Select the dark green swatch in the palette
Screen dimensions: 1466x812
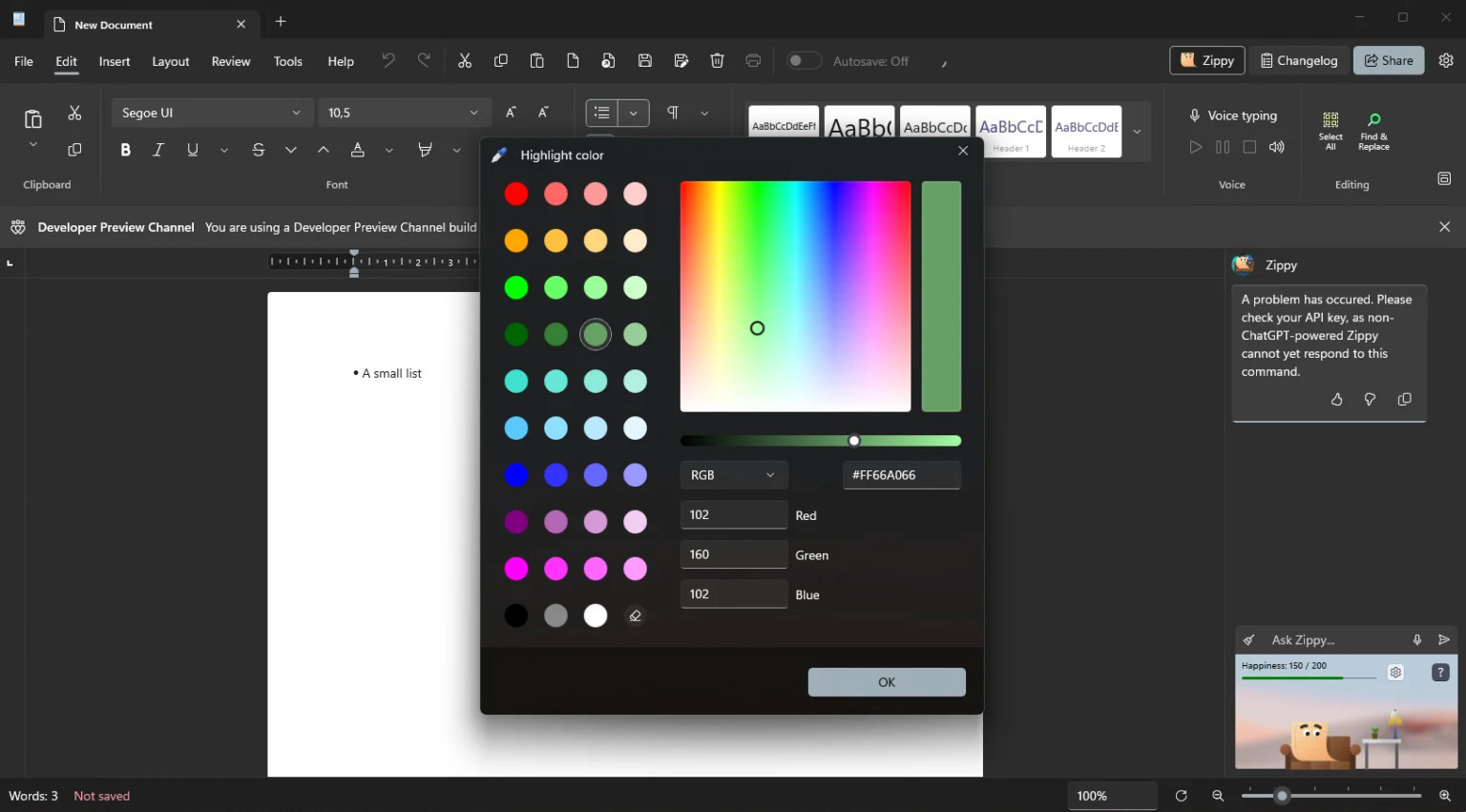click(516, 334)
